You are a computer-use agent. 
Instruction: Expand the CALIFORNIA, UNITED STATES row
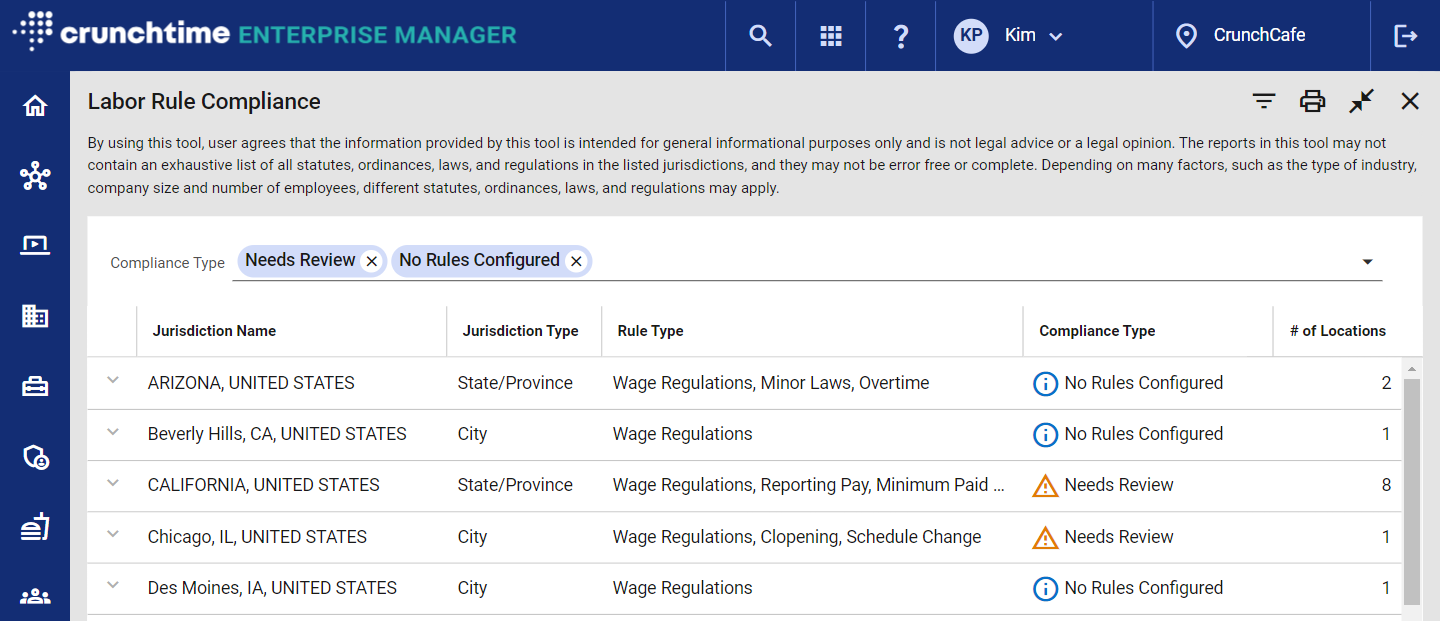pyautogui.click(x=113, y=483)
